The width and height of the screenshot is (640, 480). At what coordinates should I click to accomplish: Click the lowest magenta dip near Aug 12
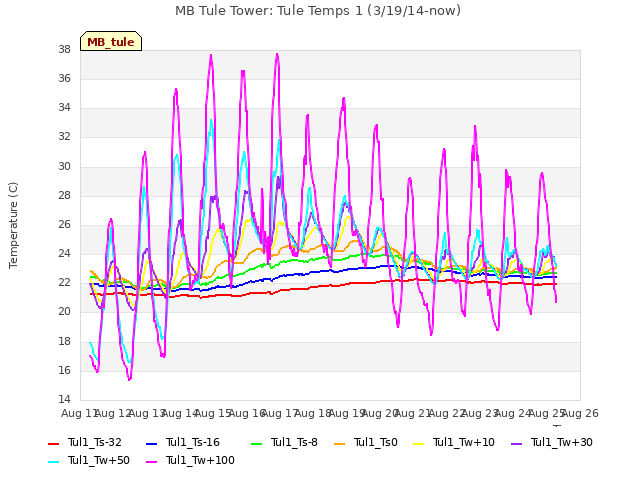pyautogui.click(x=129, y=380)
